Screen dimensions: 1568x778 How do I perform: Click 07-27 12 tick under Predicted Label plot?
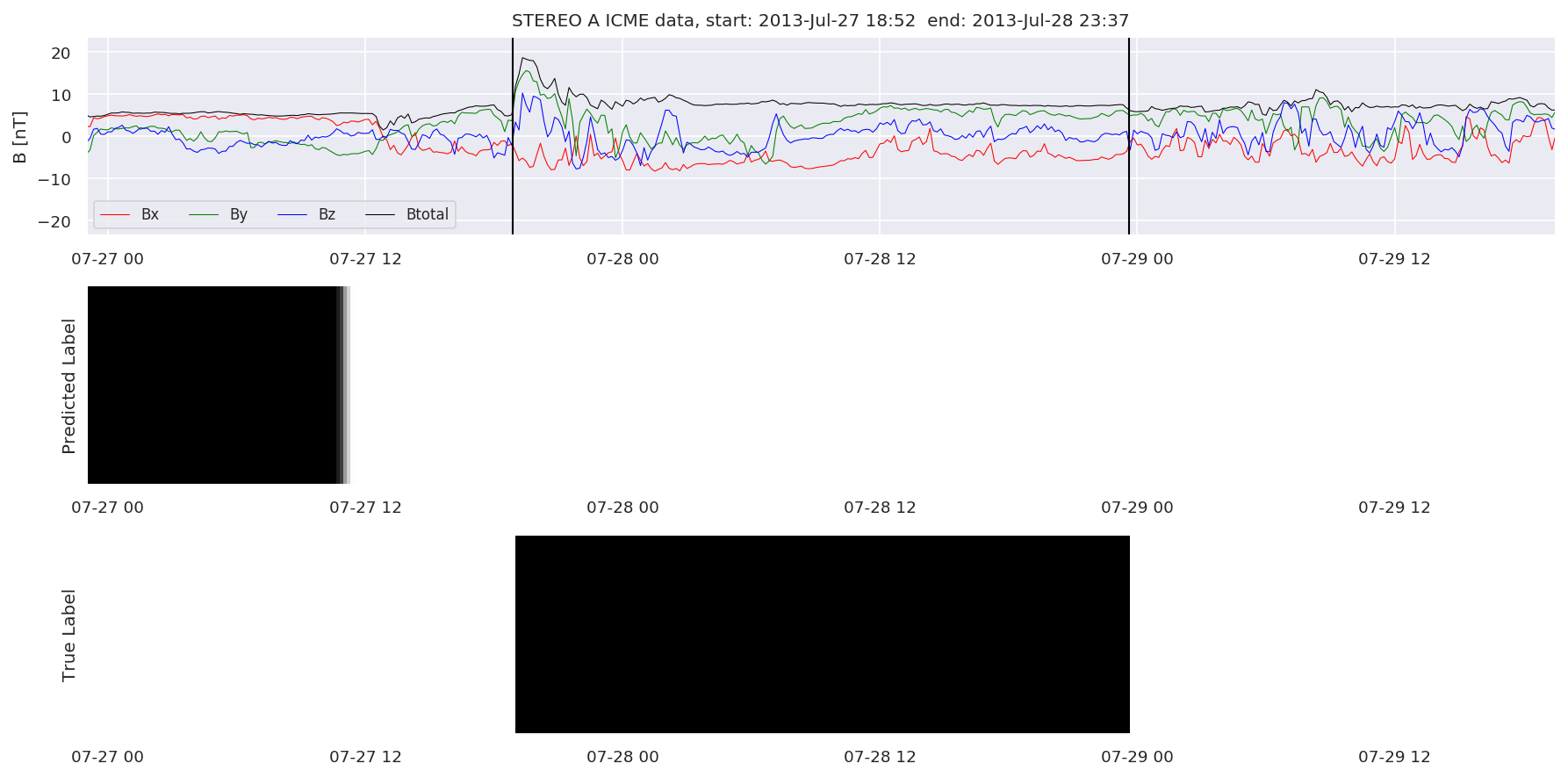pos(365,508)
